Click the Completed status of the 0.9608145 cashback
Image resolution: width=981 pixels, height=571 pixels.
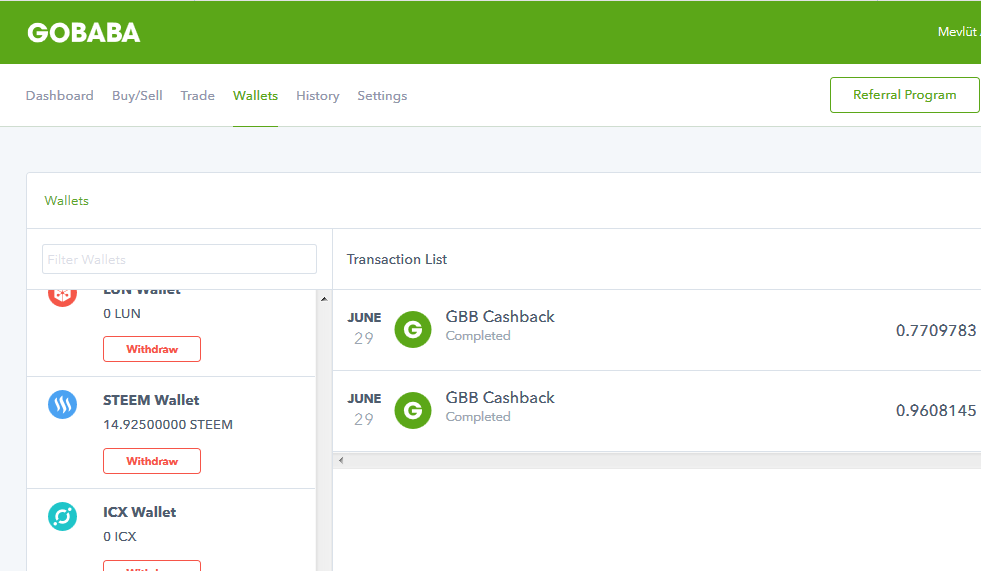point(478,417)
